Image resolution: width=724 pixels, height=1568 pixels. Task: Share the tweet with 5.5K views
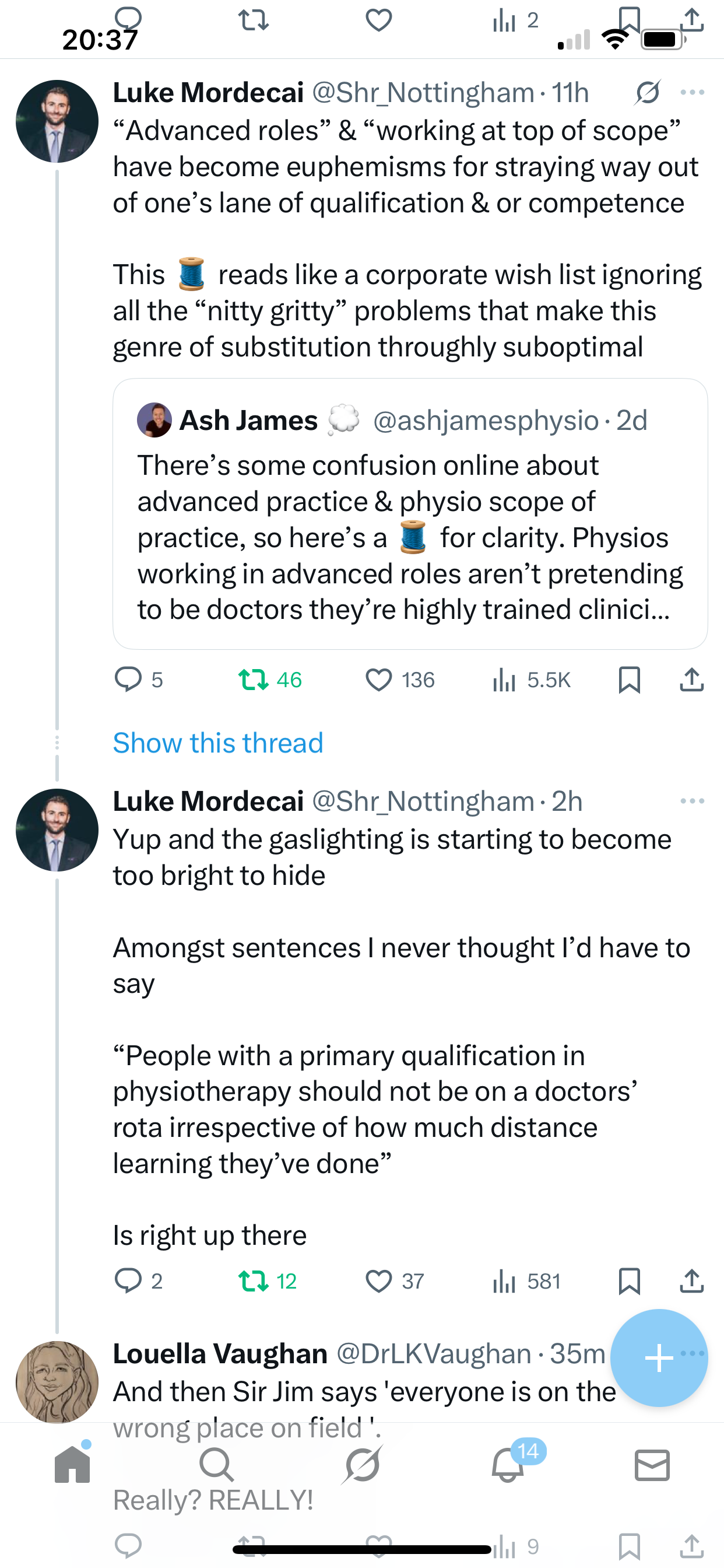pos(692,680)
